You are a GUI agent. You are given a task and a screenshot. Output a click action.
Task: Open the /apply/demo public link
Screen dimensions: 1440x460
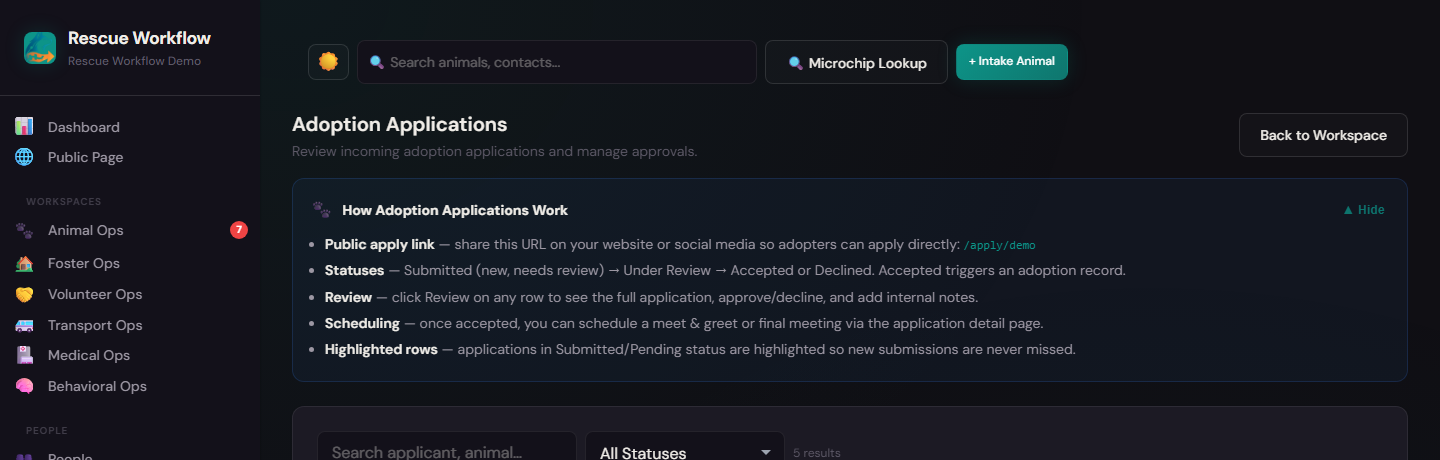(x=1000, y=245)
